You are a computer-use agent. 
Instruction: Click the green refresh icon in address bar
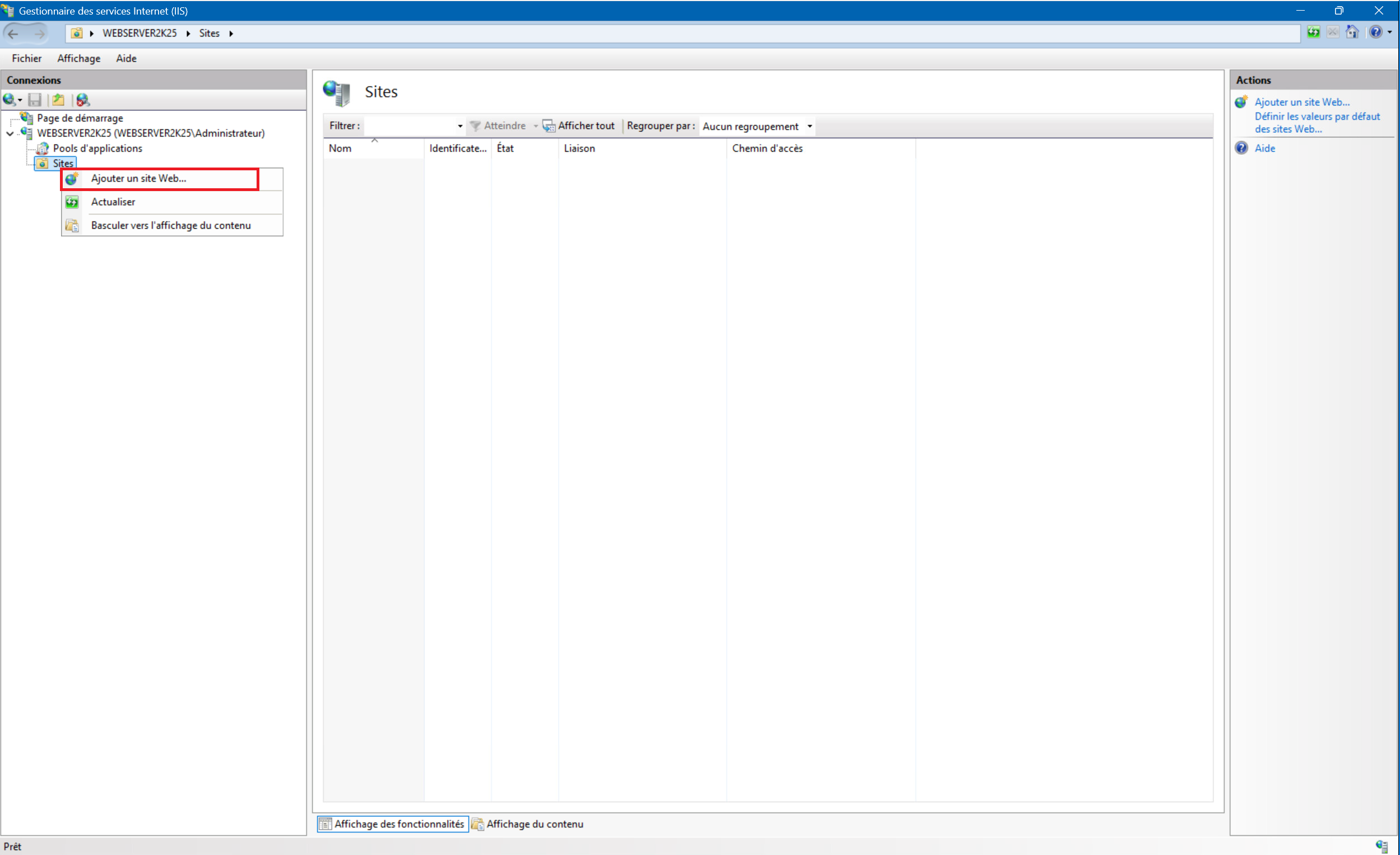1313,32
